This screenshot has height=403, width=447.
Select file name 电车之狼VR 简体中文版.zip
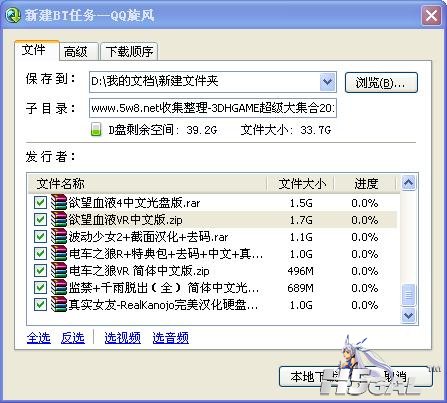tap(139, 271)
